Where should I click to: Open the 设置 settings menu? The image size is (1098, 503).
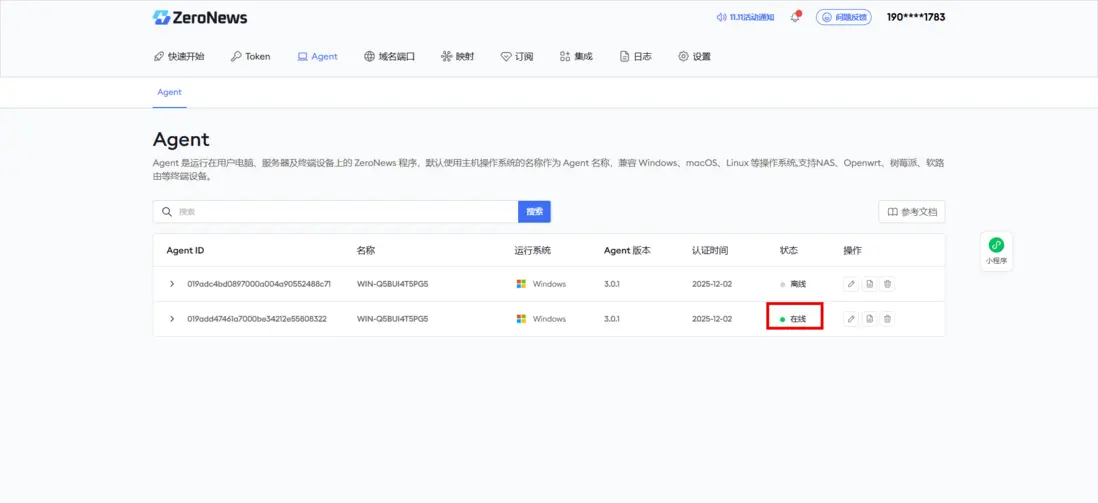pos(694,57)
